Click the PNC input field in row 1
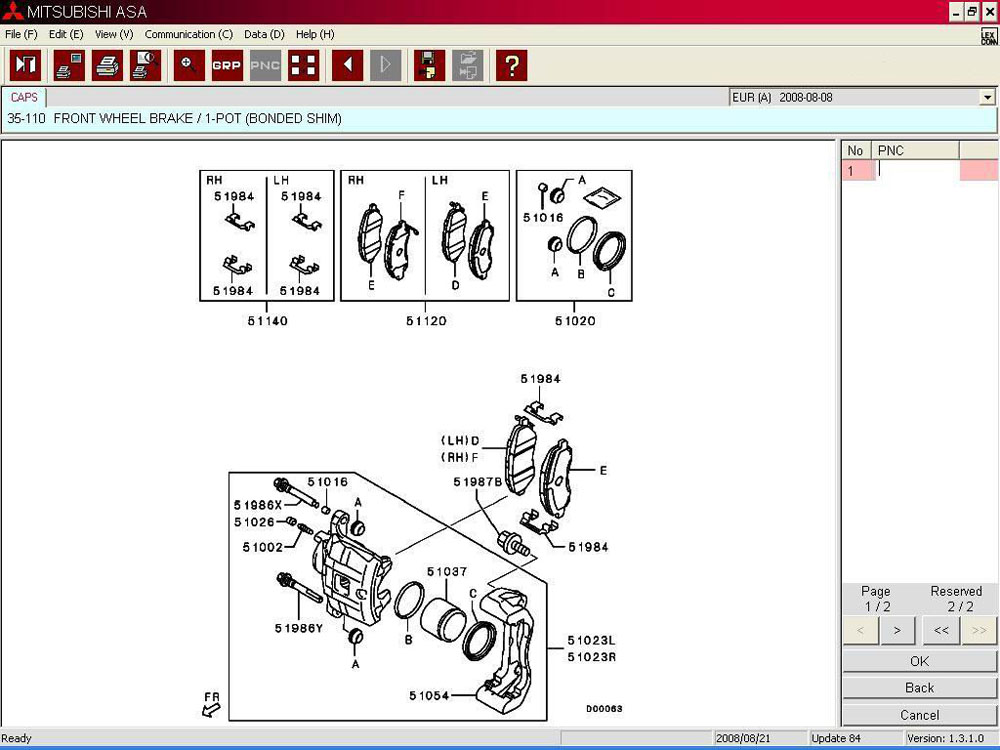The height and width of the screenshot is (750, 1000). 916,171
